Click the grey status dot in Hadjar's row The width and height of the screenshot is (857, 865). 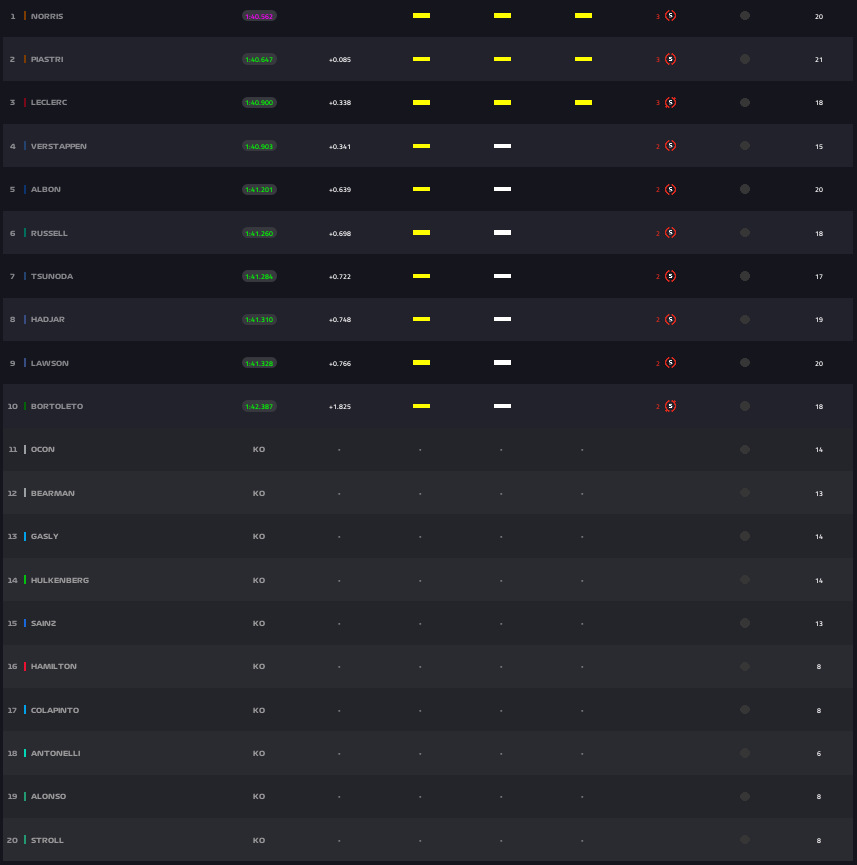745,319
